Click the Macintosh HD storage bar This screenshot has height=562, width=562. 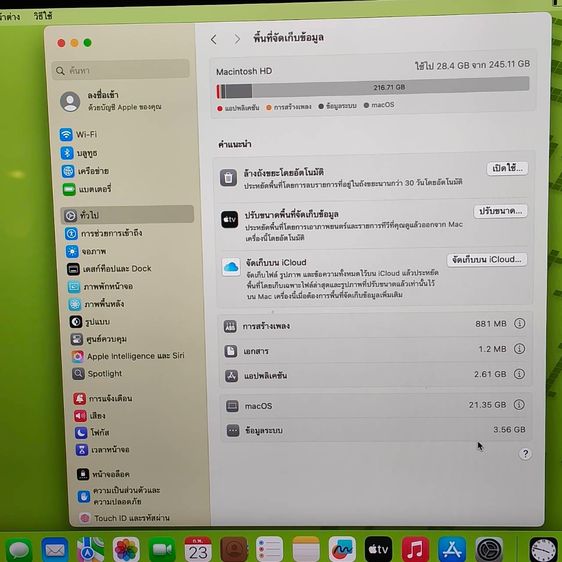(373, 88)
